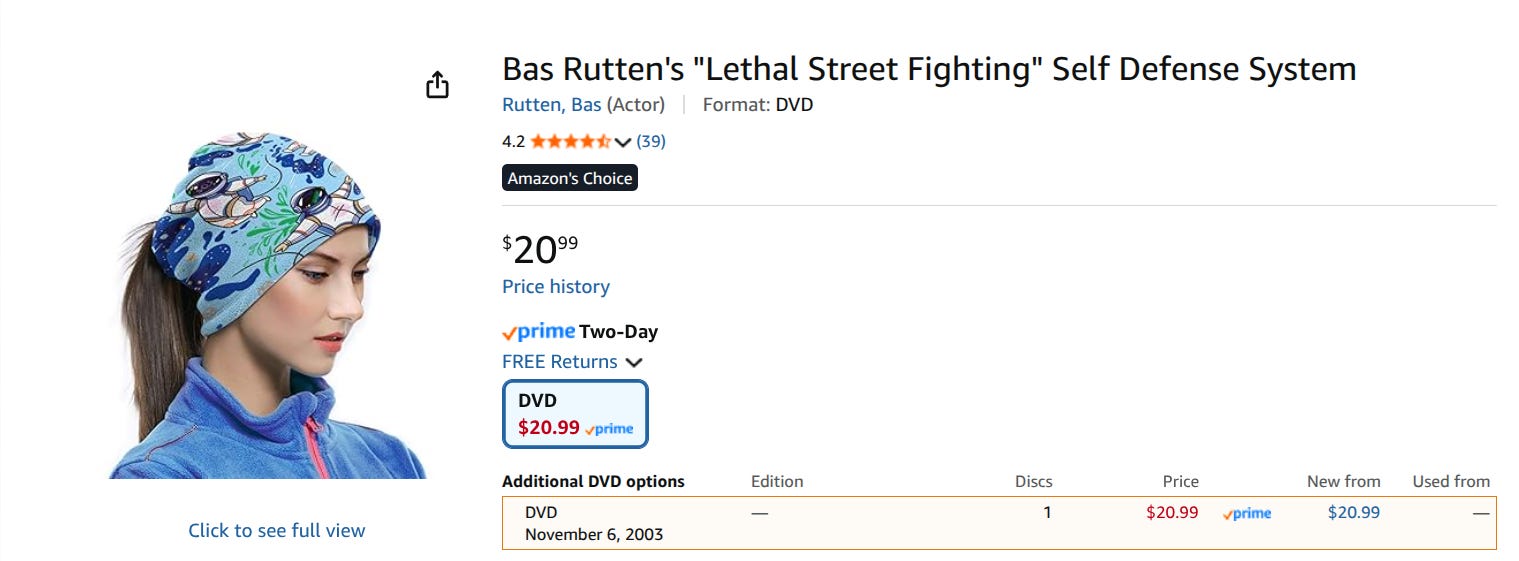Click the orange star rating icons

coord(570,141)
